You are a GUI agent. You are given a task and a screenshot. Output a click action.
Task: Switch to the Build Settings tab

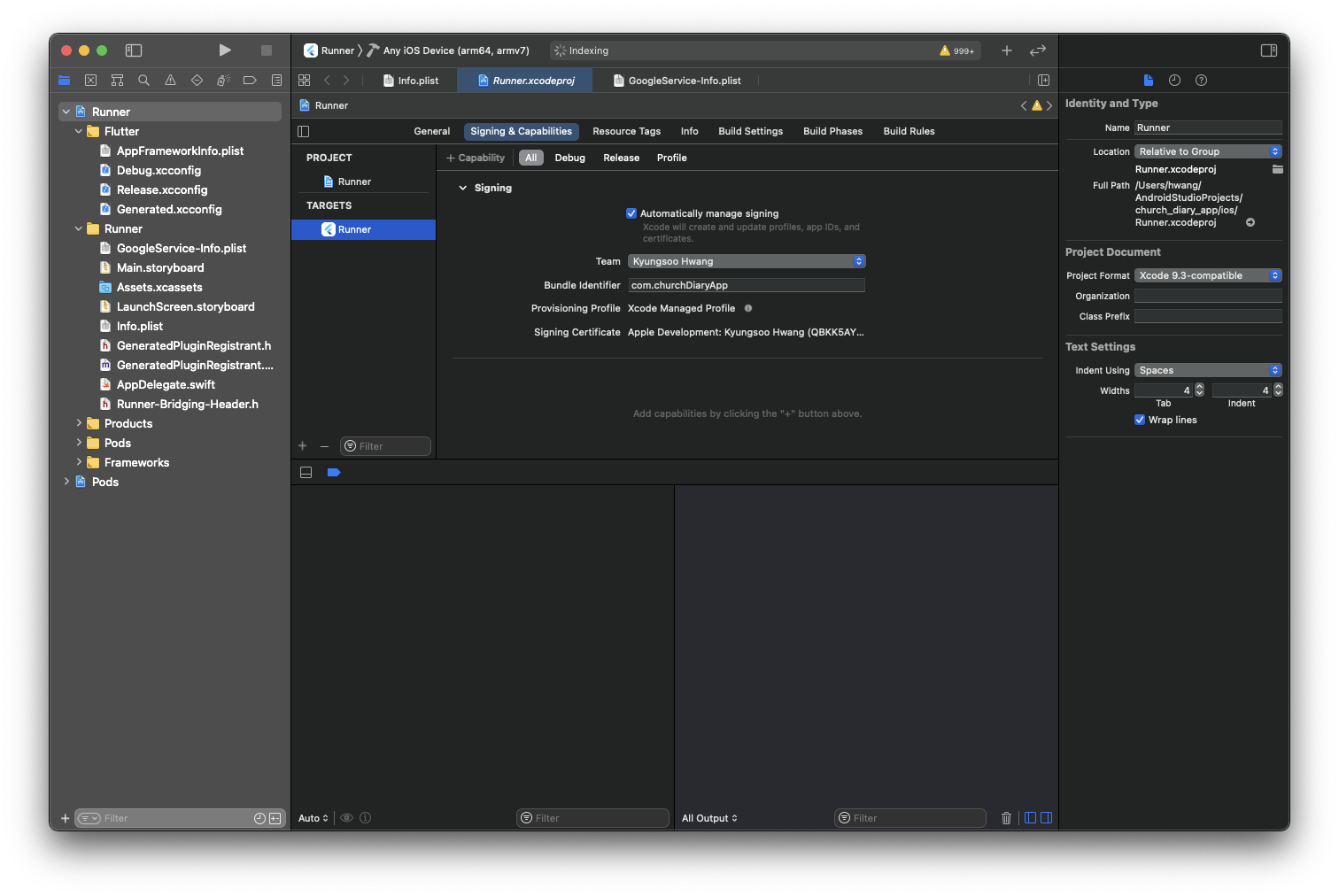pos(751,131)
